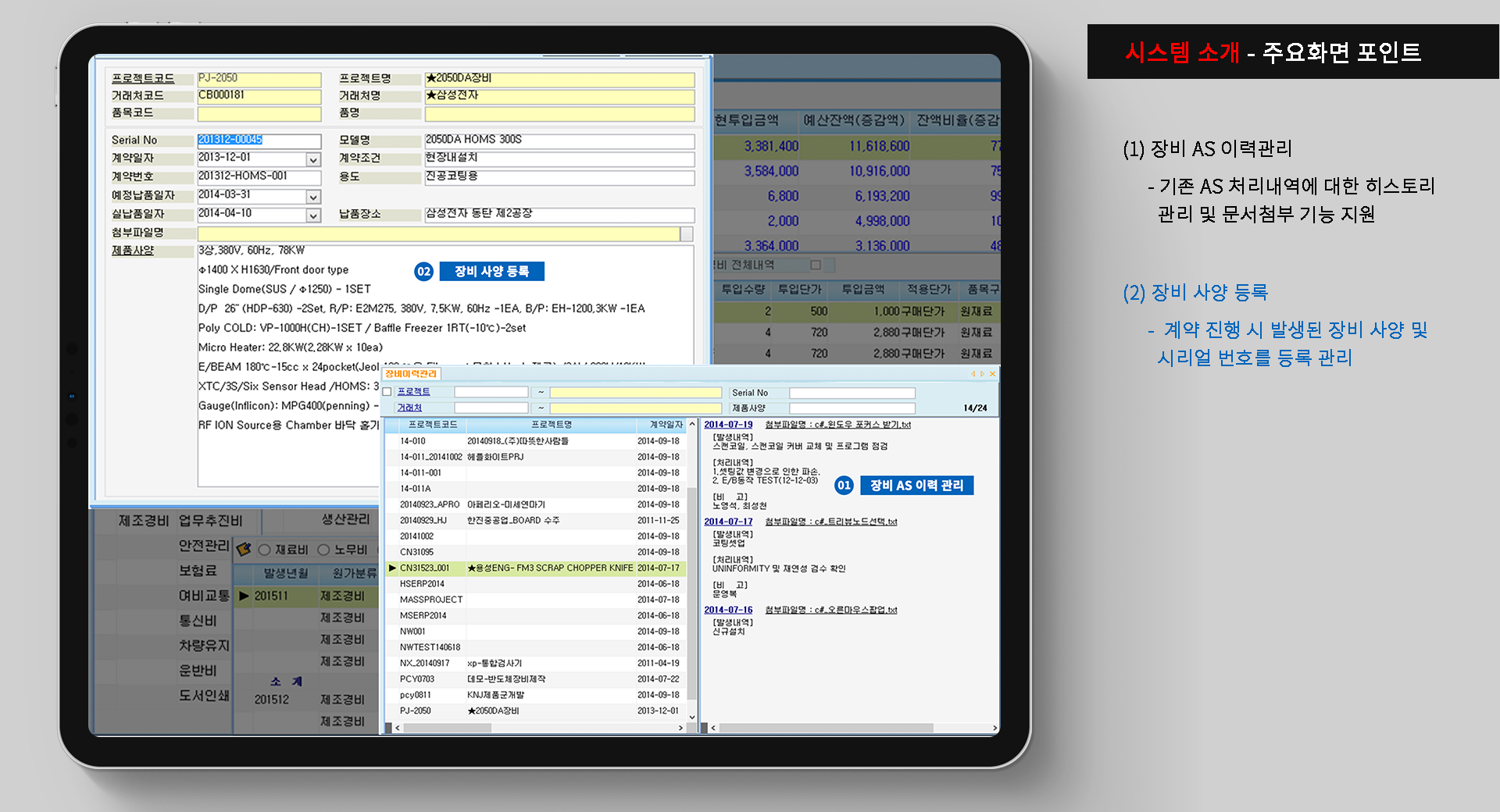Click the 제품사양 label link

[133, 251]
